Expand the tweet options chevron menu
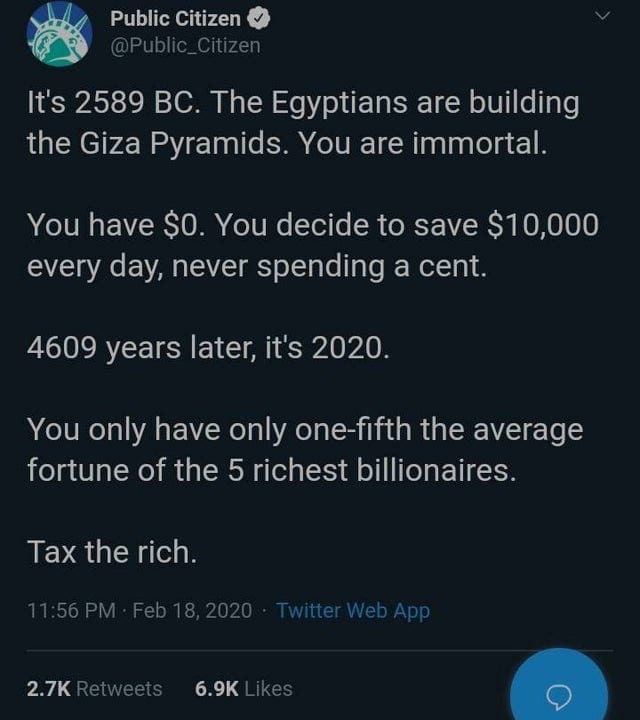The width and height of the screenshot is (640, 720). pos(601,16)
